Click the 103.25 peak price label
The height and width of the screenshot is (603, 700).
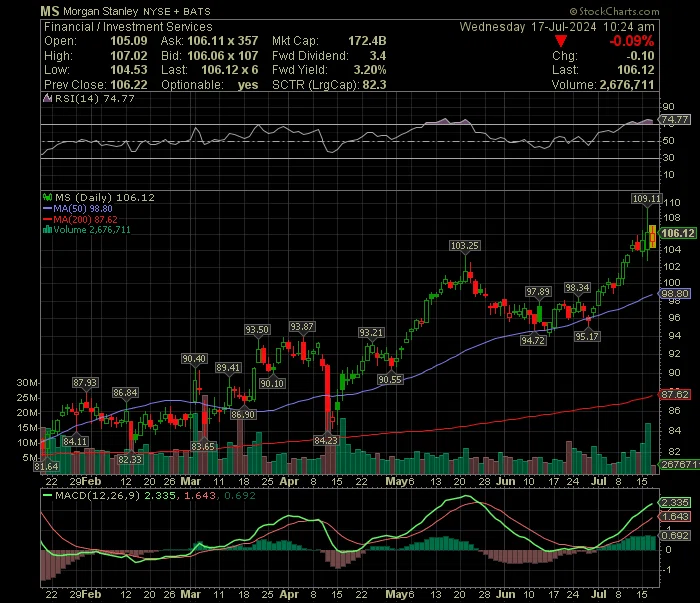tap(465, 245)
